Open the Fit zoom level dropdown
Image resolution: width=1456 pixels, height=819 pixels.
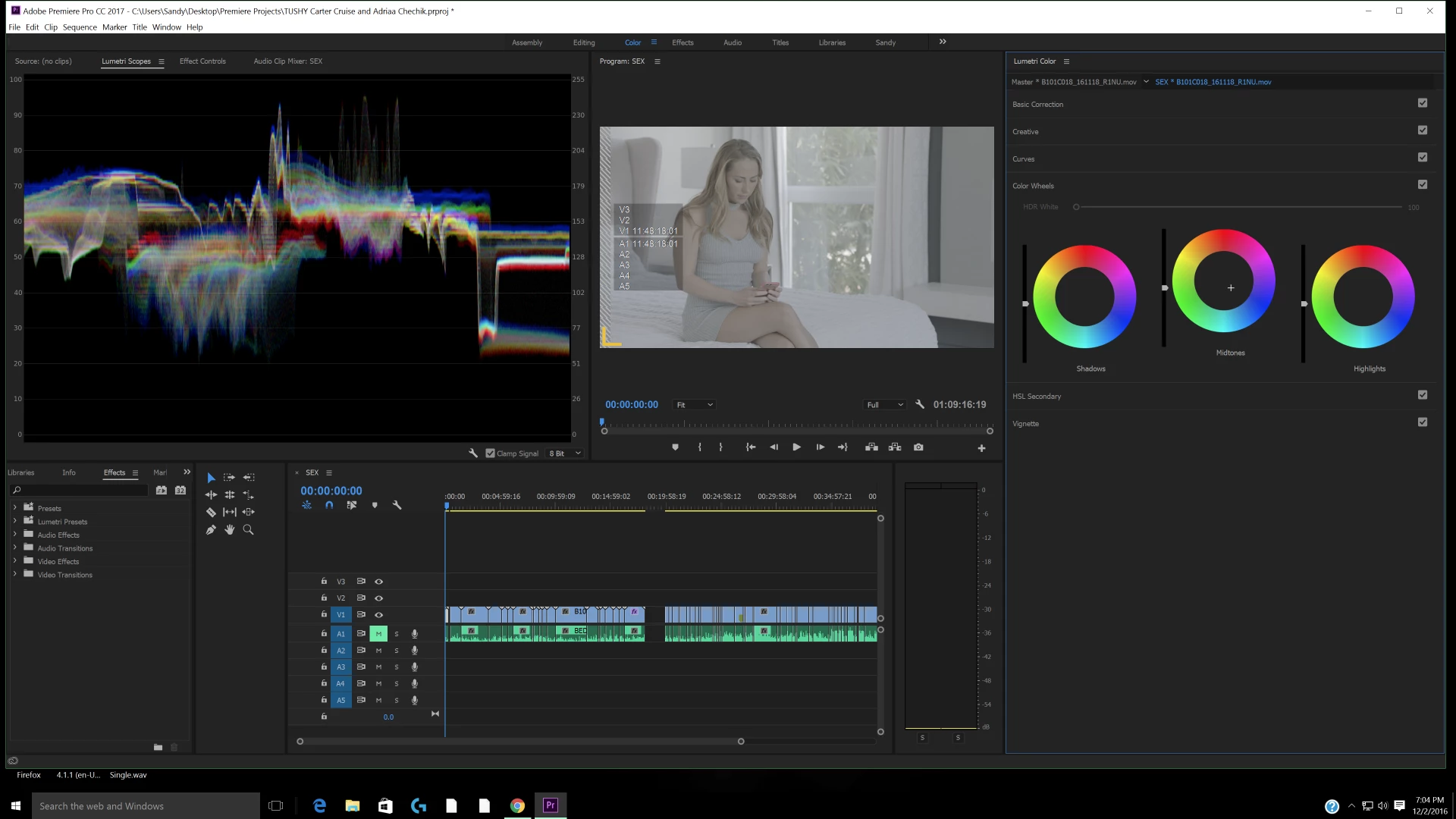pyautogui.click(x=695, y=405)
